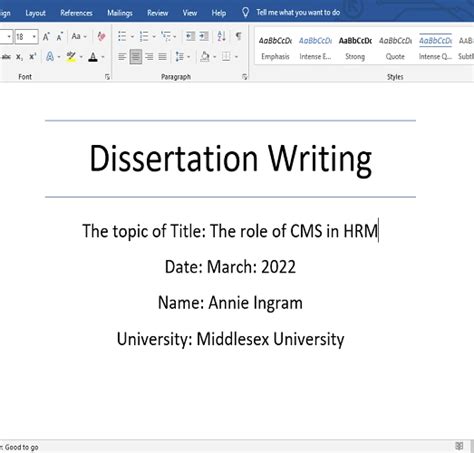This screenshot has width=474, height=453.
Task: Apply the Quote style
Action: (x=395, y=48)
